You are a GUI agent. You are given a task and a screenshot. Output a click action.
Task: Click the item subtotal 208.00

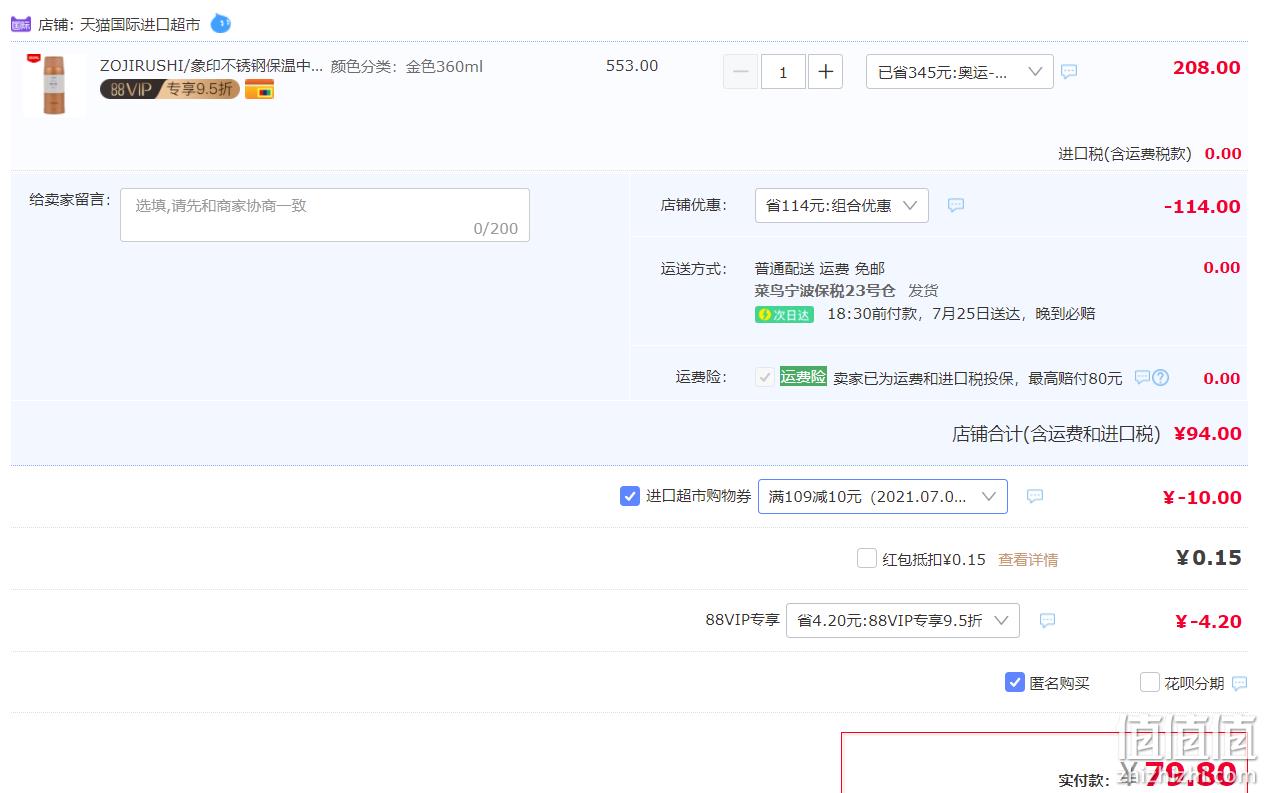pyautogui.click(x=1207, y=68)
